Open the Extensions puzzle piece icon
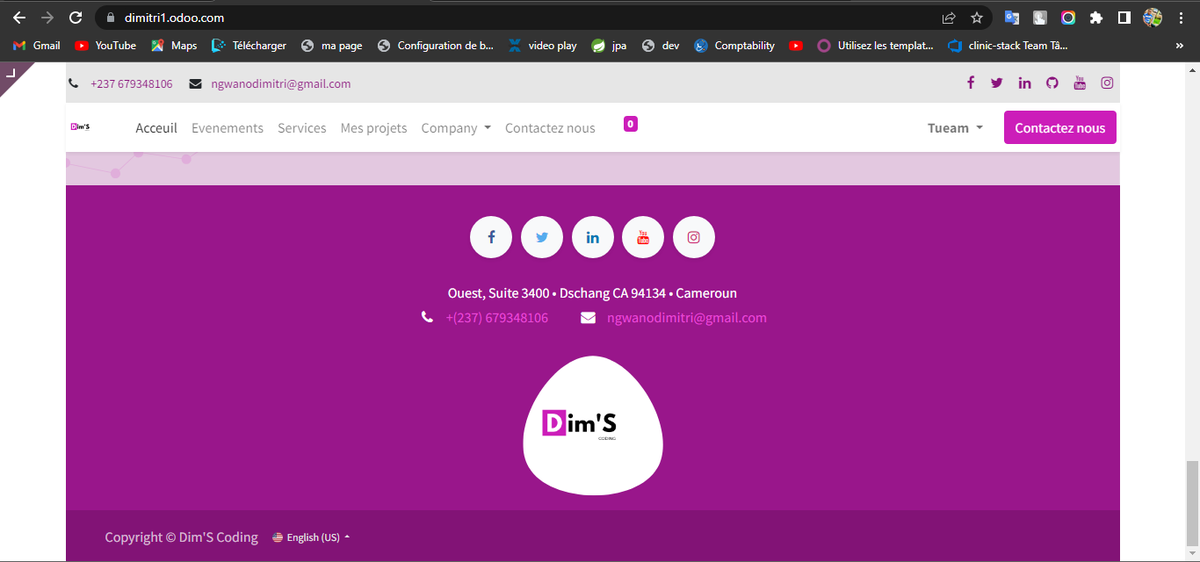Screen dimensions: 1200x562 [1096, 17]
